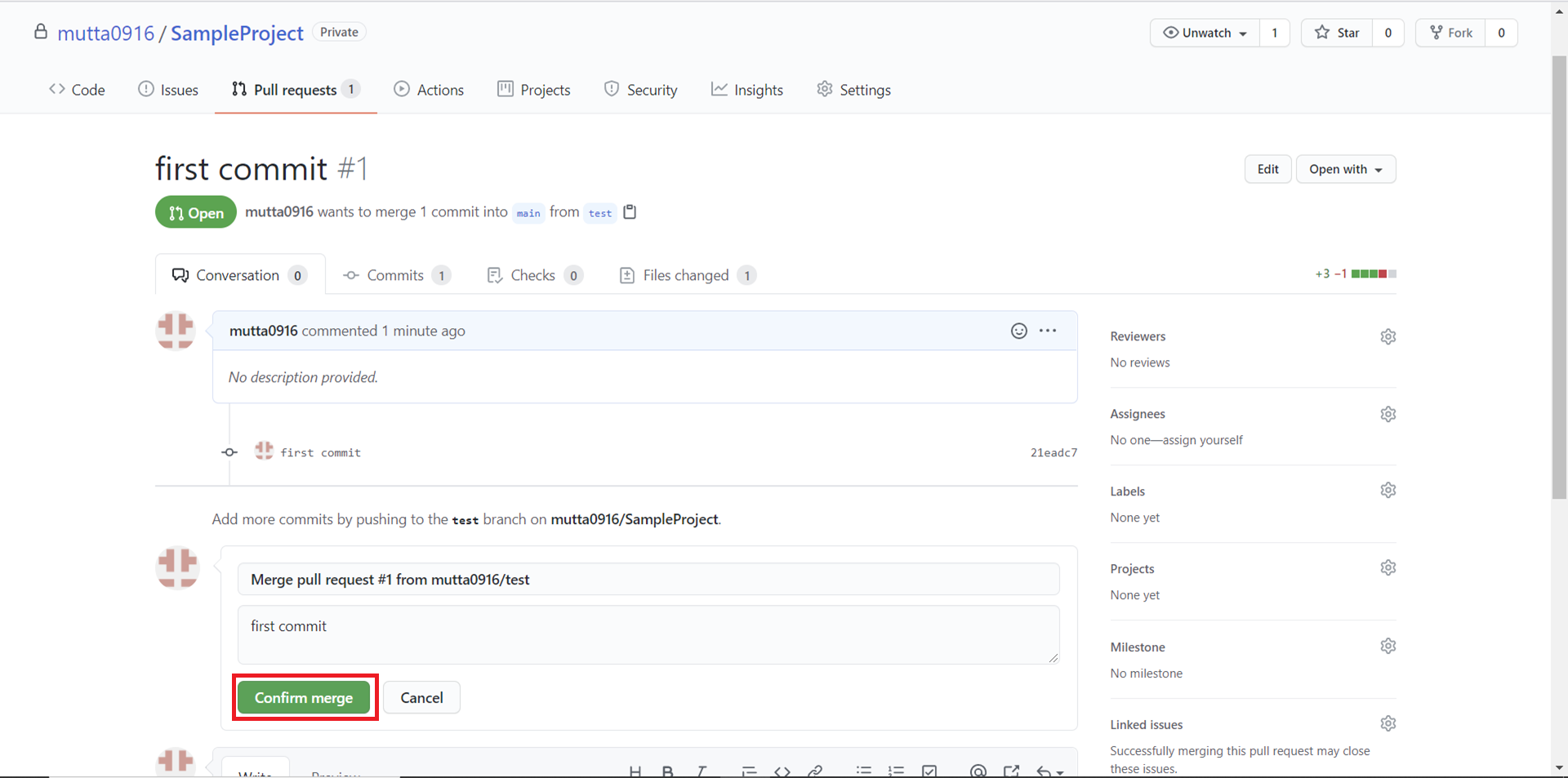Image resolution: width=1568 pixels, height=778 pixels.
Task: Click the fork count 0
Action: click(1501, 33)
